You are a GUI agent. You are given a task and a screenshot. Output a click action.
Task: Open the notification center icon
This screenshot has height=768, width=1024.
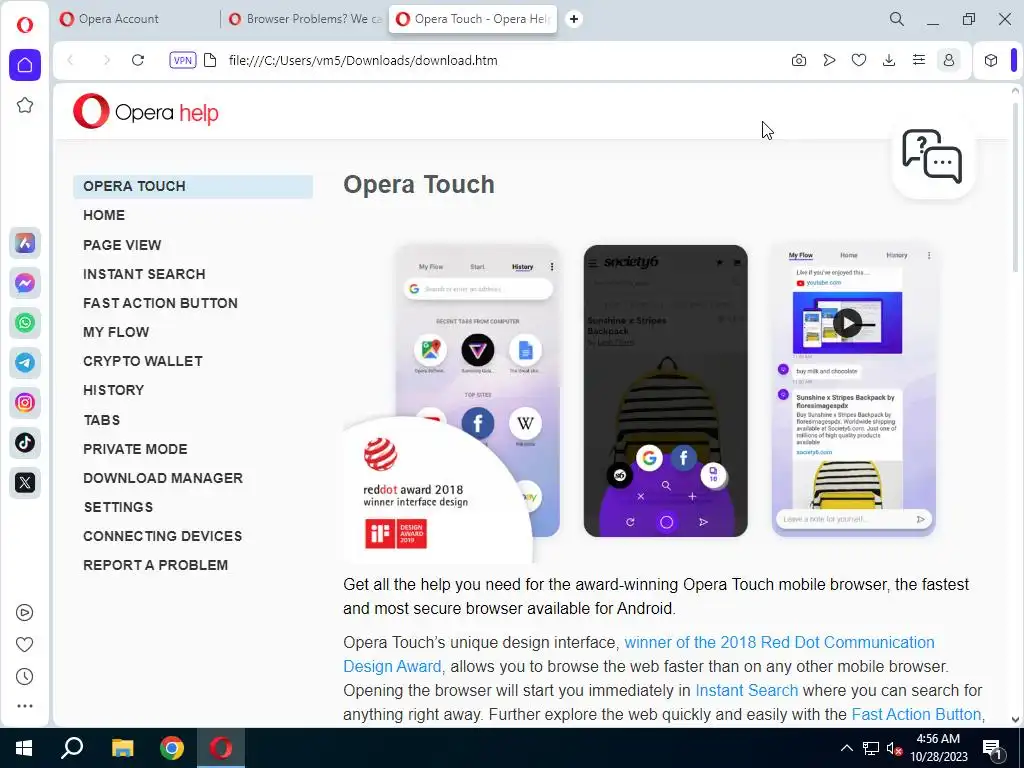pyautogui.click(x=992, y=748)
